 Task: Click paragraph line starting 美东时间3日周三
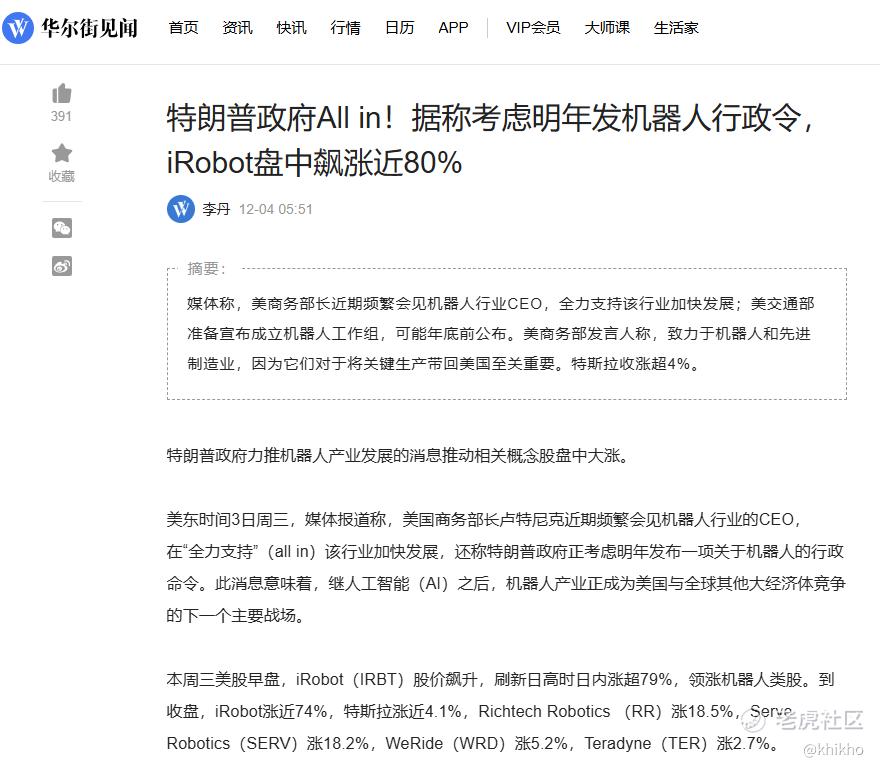pos(483,520)
